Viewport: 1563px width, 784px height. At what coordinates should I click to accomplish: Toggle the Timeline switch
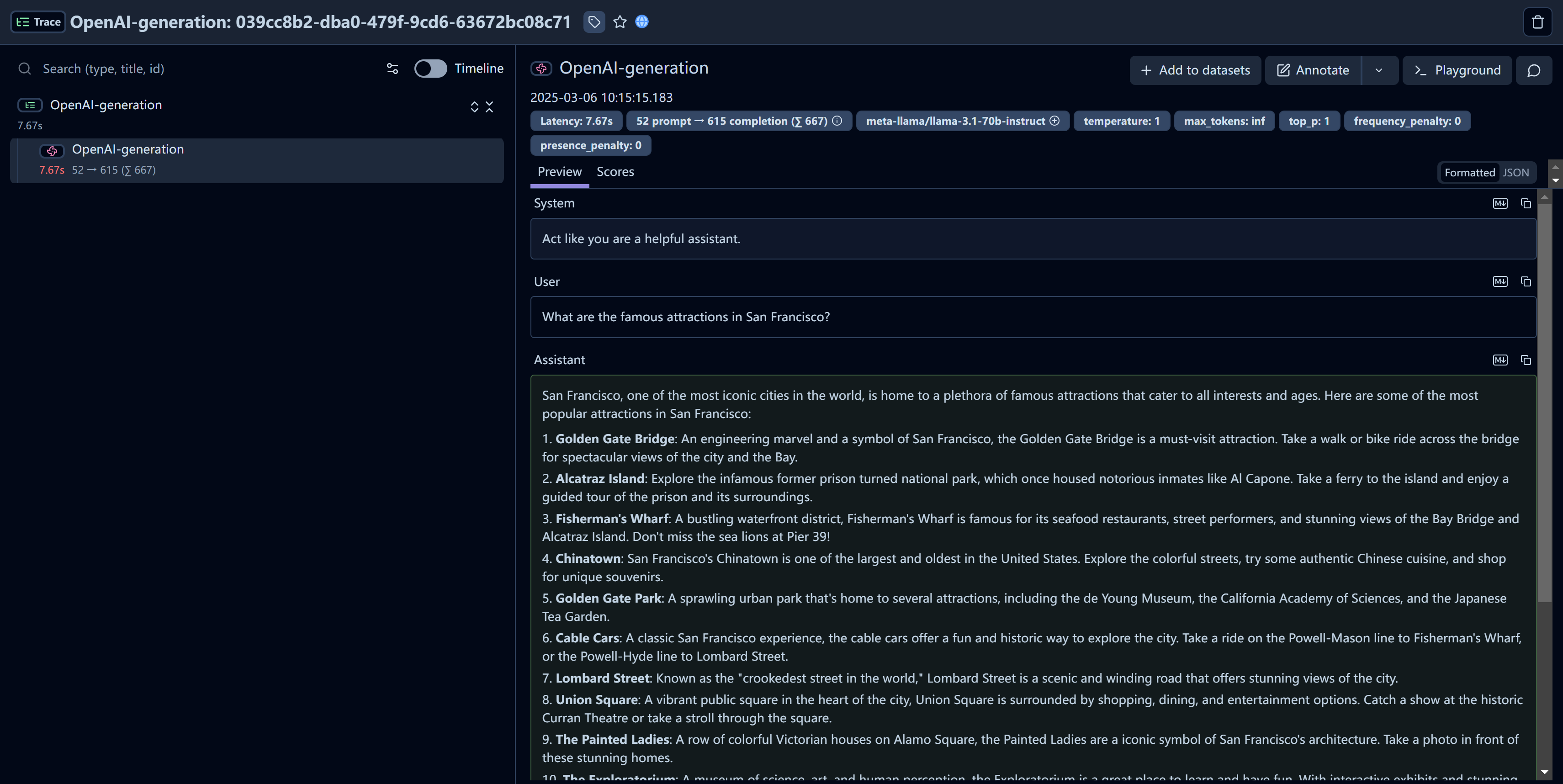[x=430, y=69]
